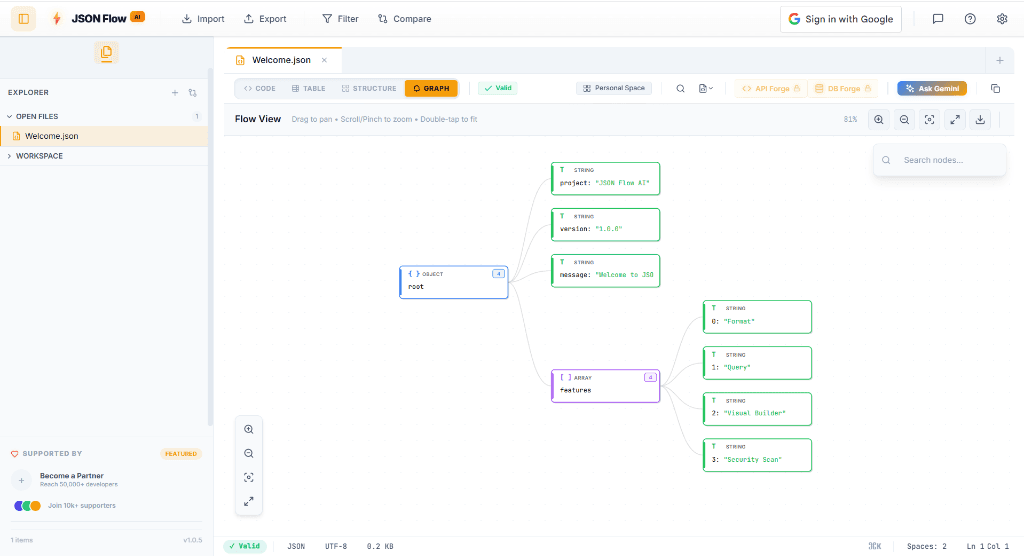Open the settings gear icon
The width and height of the screenshot is (1024, 556).
(x=1002, y=19)
